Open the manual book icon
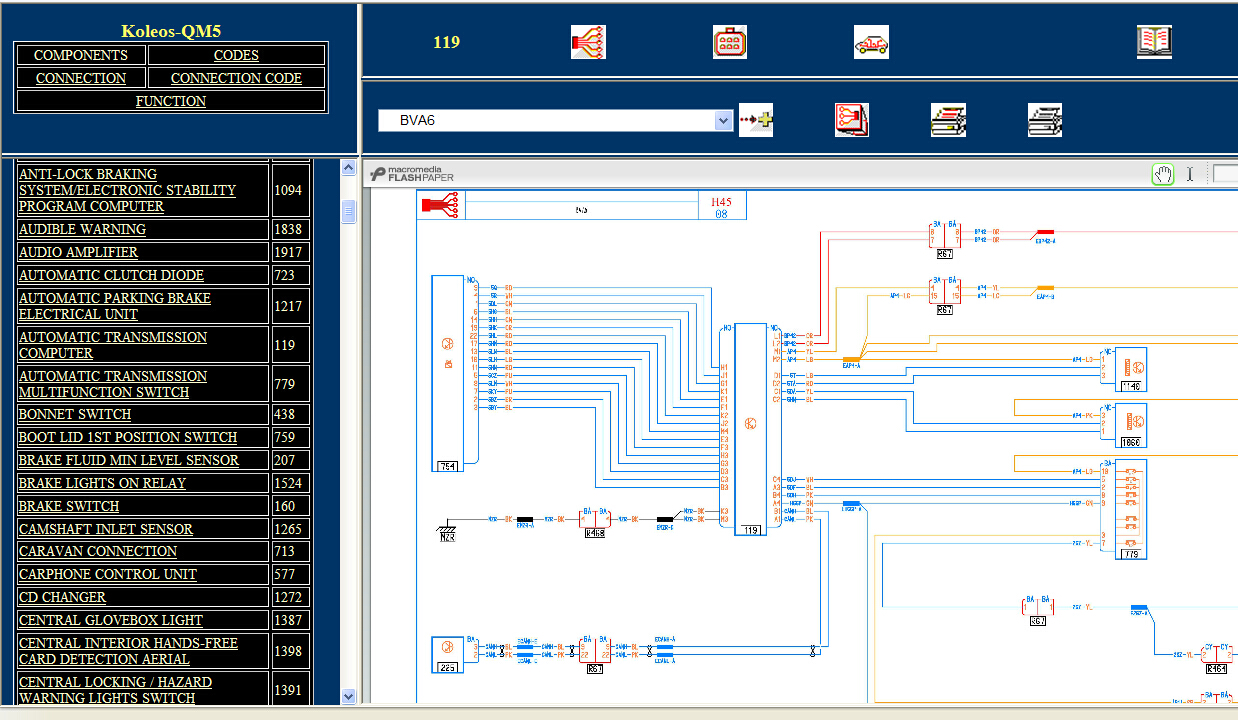1238x720 pixels. [x=1154, y=42]
